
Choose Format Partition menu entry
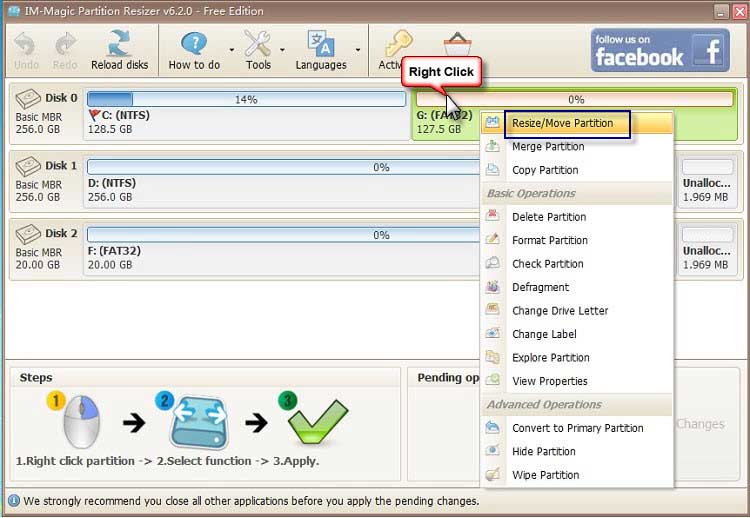[577, 240]
